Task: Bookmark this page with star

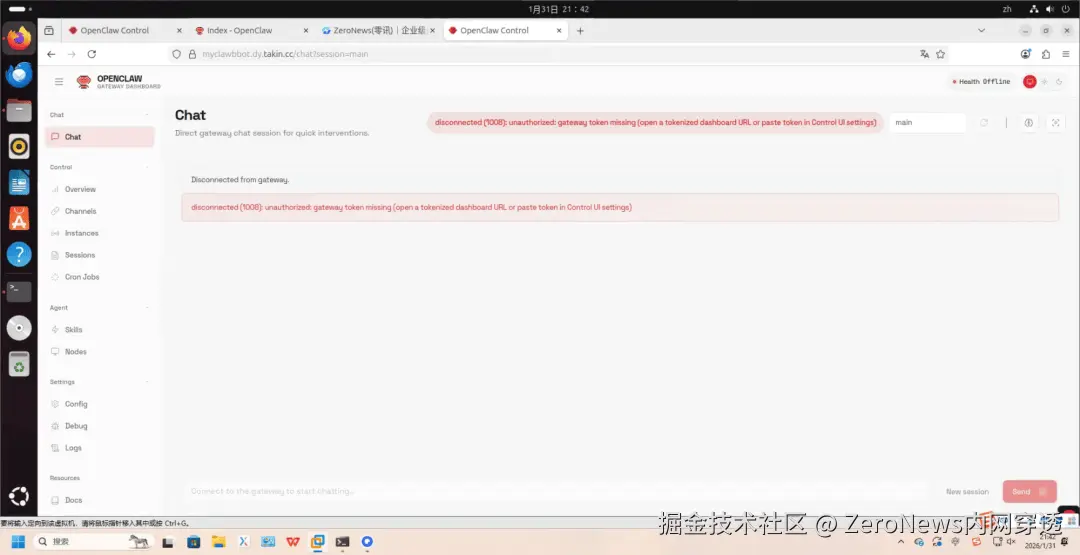Action: (x=940, y=54)
